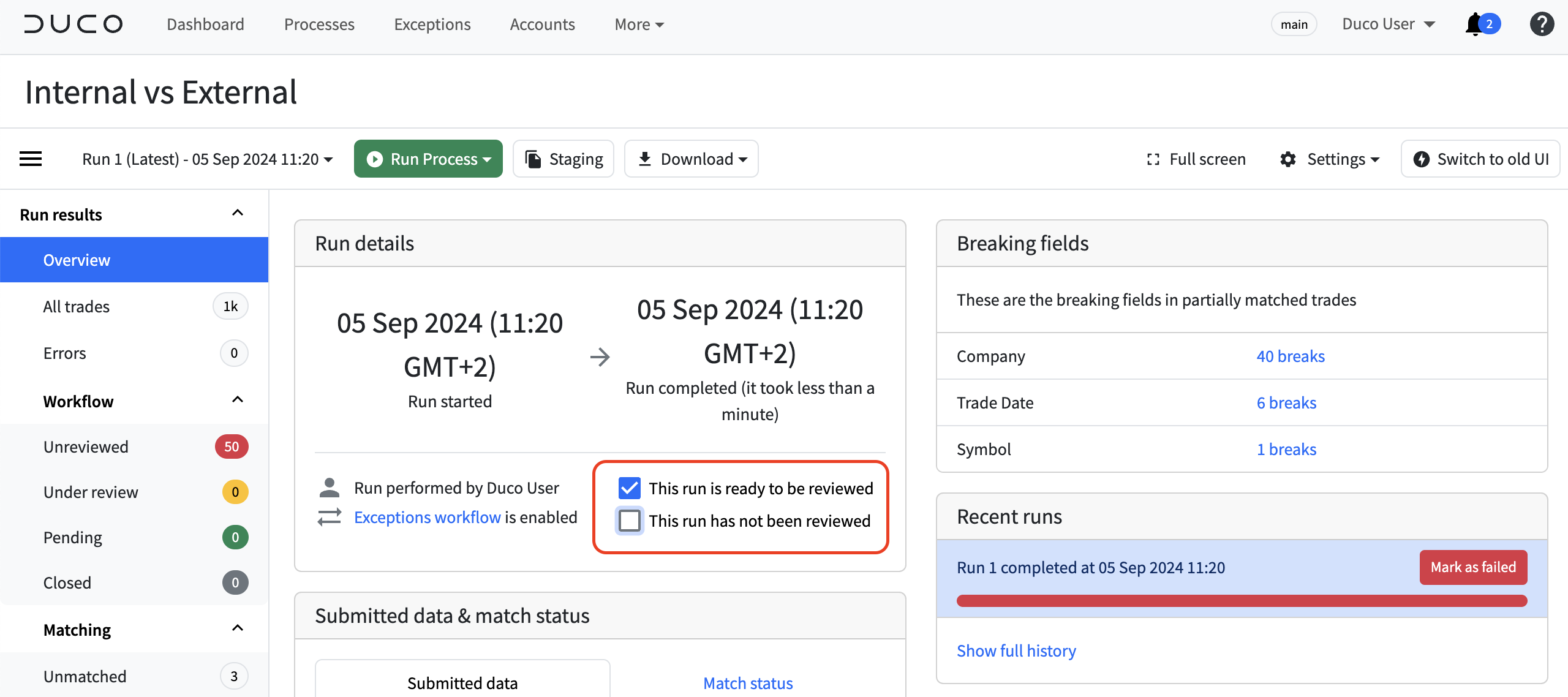
Task: Click the main environment badge
Action: point(1294,24)
